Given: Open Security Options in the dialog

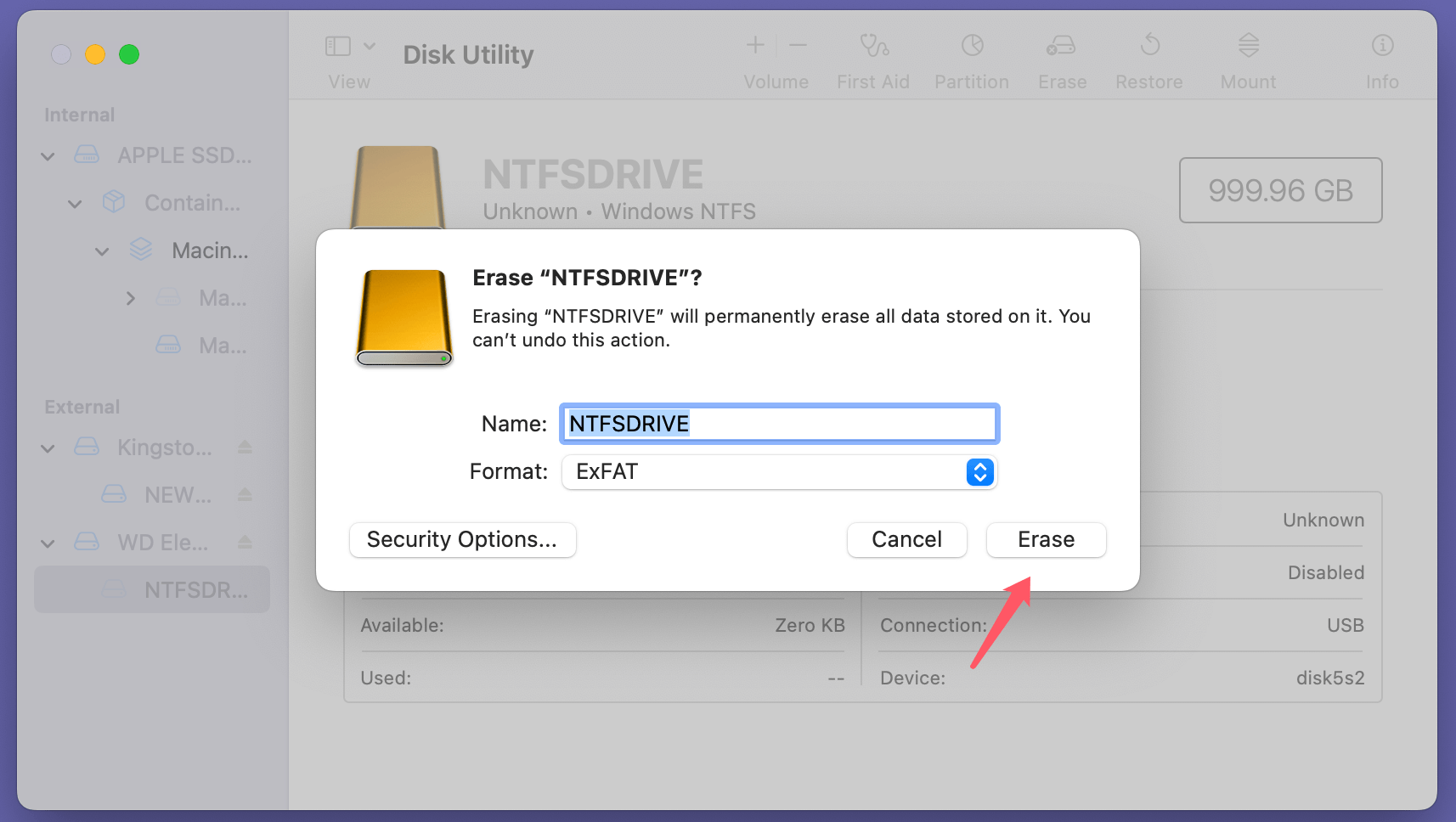Looking at the screenshot, I should [x=462, y=539].
